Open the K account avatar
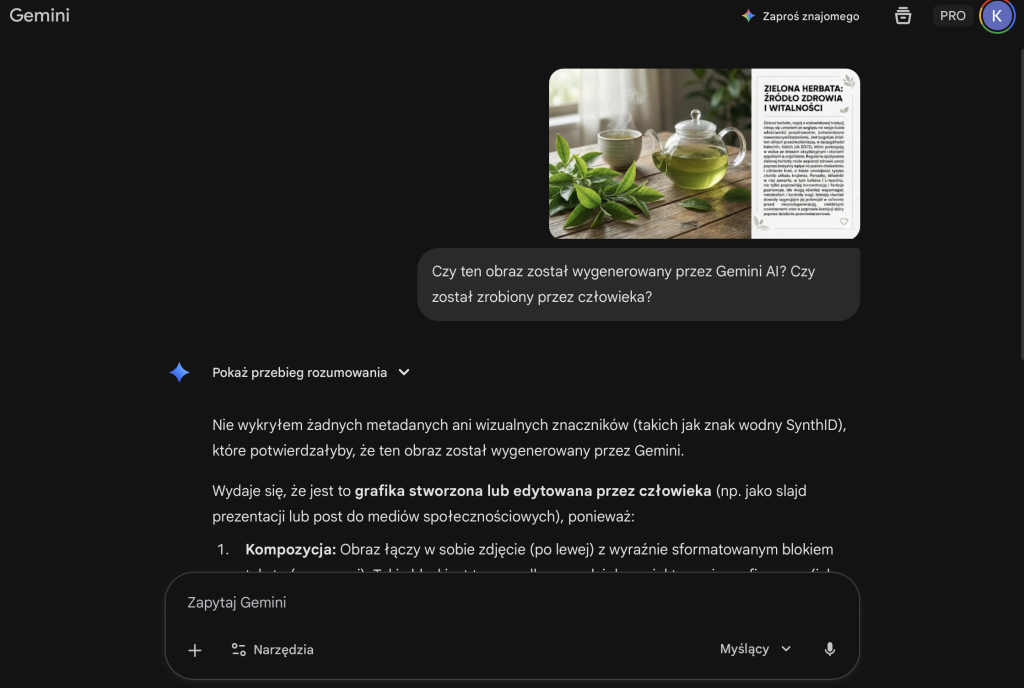 [997, 16]
